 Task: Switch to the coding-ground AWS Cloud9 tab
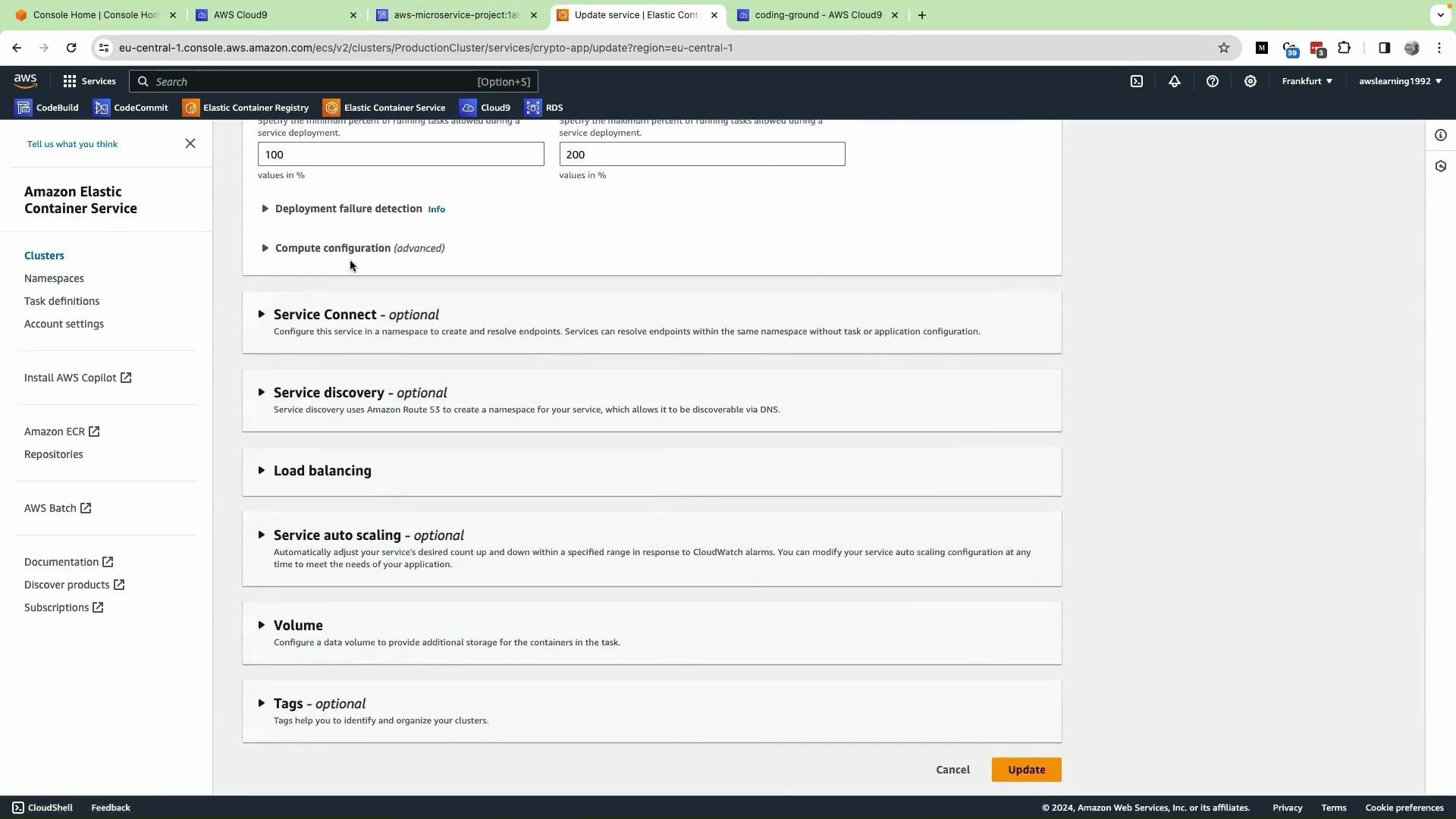coord(817,15)
